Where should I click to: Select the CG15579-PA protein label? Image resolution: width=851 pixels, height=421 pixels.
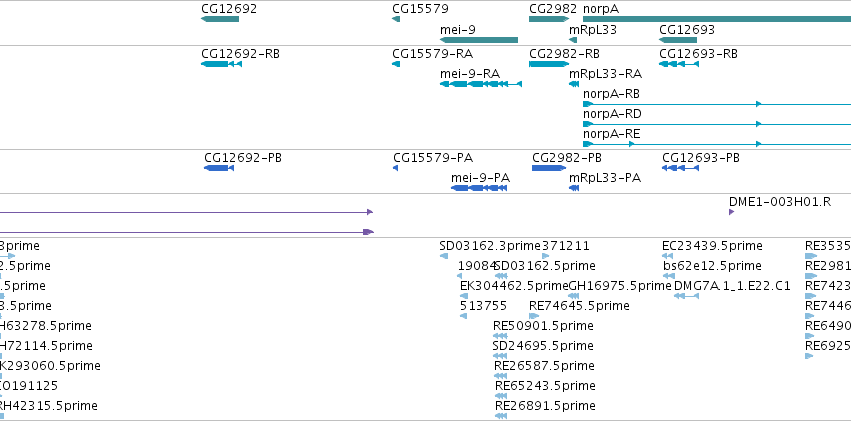[433, 158]
